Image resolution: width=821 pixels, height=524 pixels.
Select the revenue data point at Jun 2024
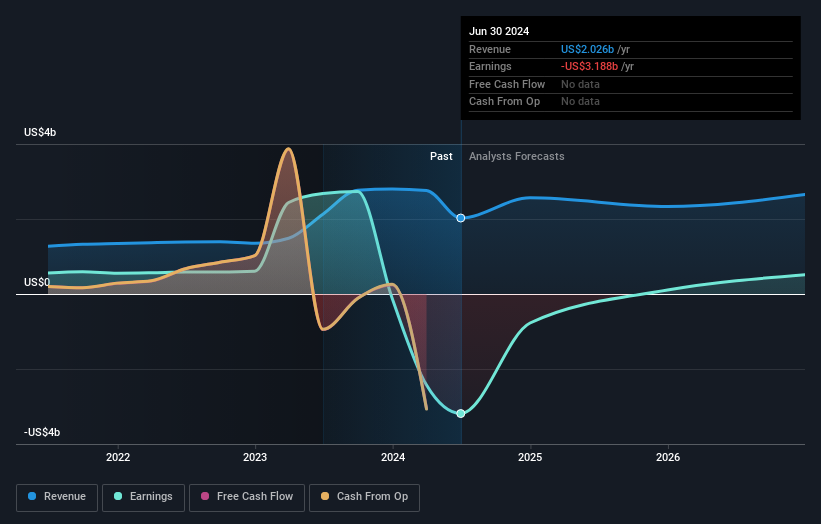point(461,218)
